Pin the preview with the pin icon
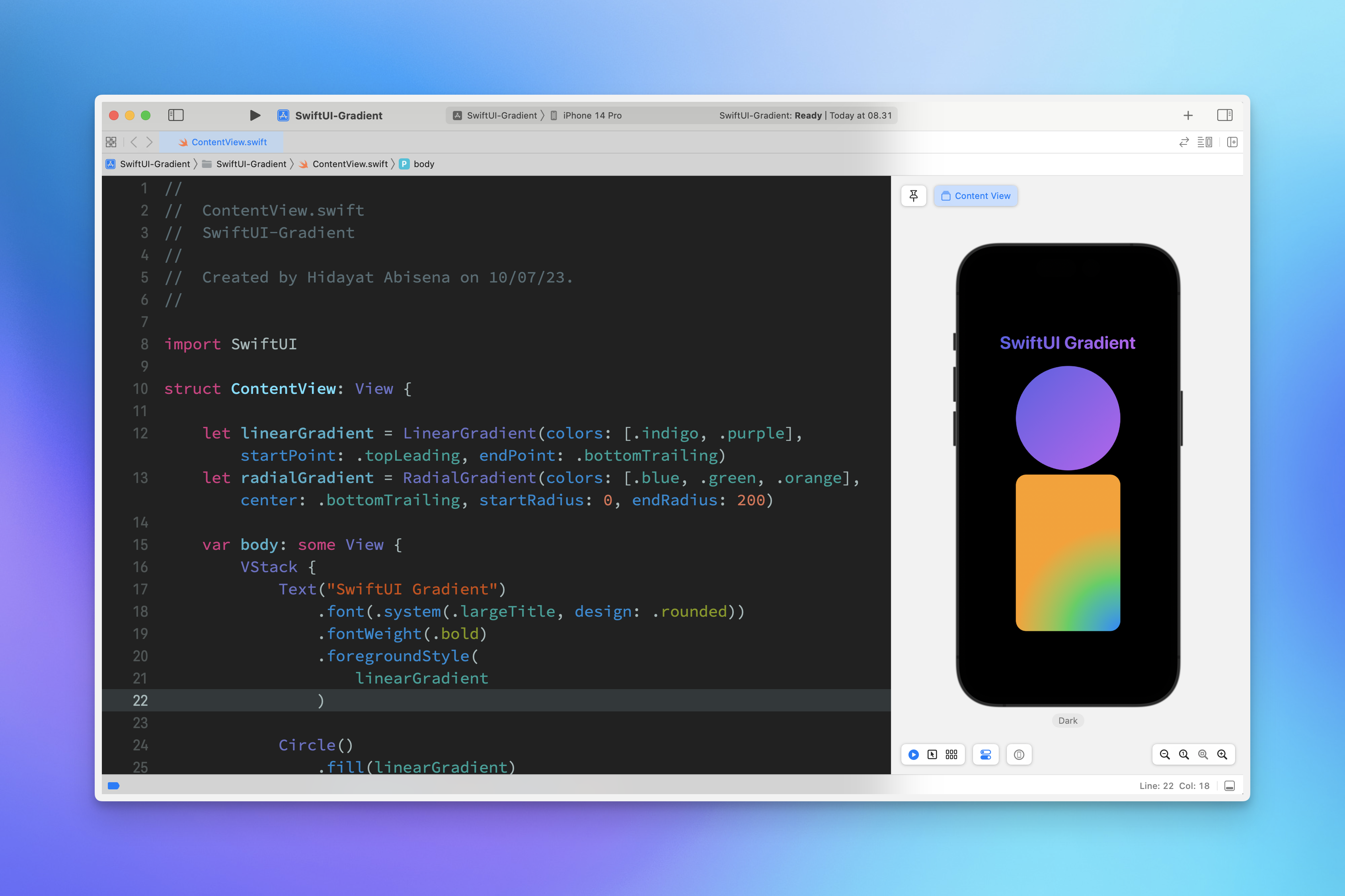The width and height of the screenshot is (1345, 896). pos(914,195)
